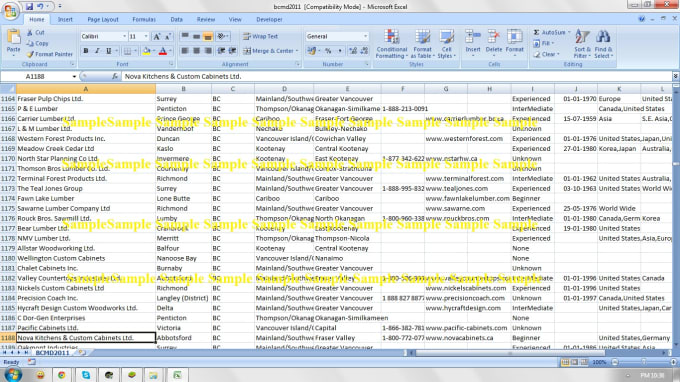Open number format dropdown showing General
This screenshot has width=680, height=382.
pos(365,36)
